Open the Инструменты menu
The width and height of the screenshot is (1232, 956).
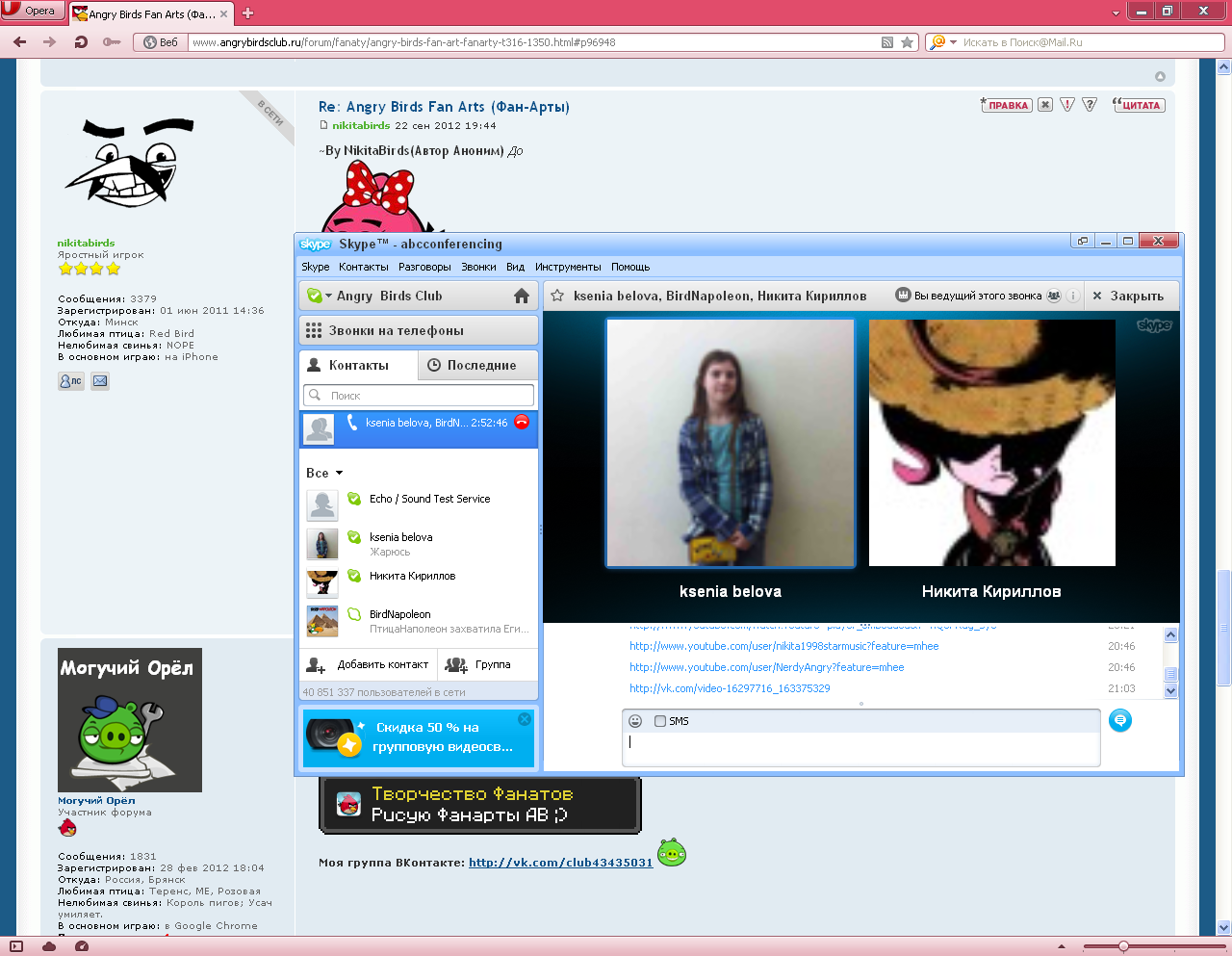pyautogui.click(x=568, y=267)
